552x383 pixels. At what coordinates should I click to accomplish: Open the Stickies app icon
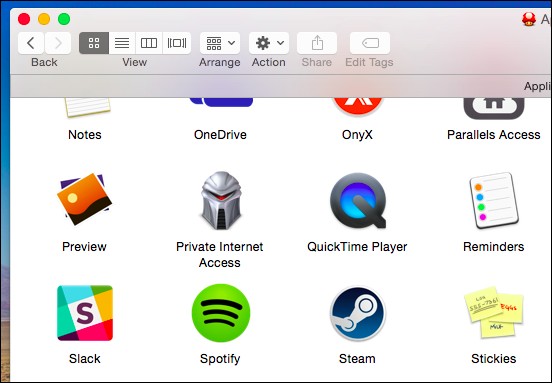tap(494, 312)
